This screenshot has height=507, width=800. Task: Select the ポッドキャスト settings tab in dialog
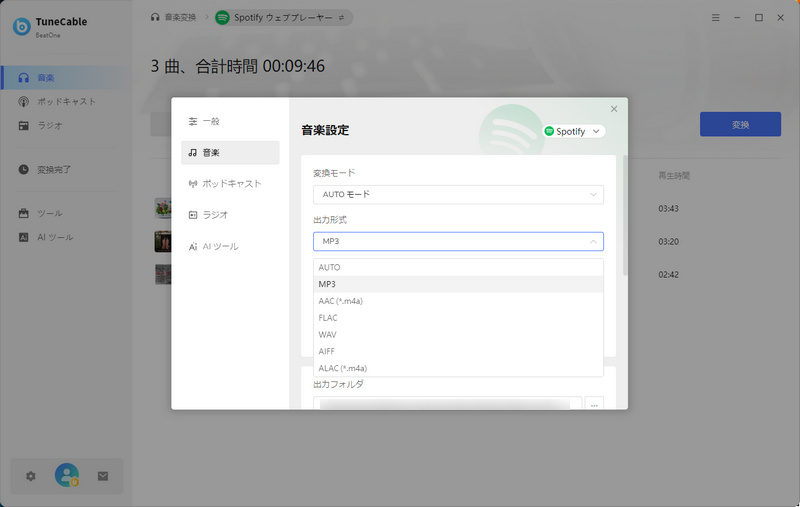click(x=230, y=184)
